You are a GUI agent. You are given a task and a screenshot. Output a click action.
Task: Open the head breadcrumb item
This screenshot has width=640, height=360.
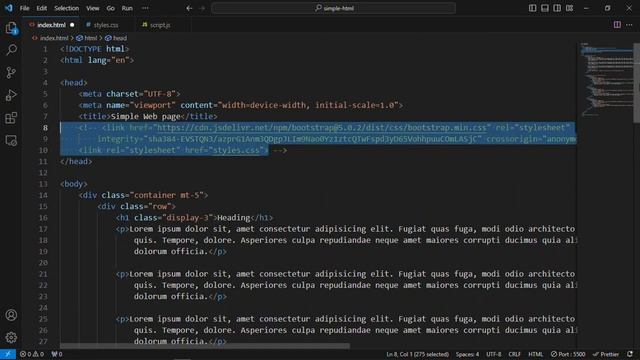tap(116, 38)
